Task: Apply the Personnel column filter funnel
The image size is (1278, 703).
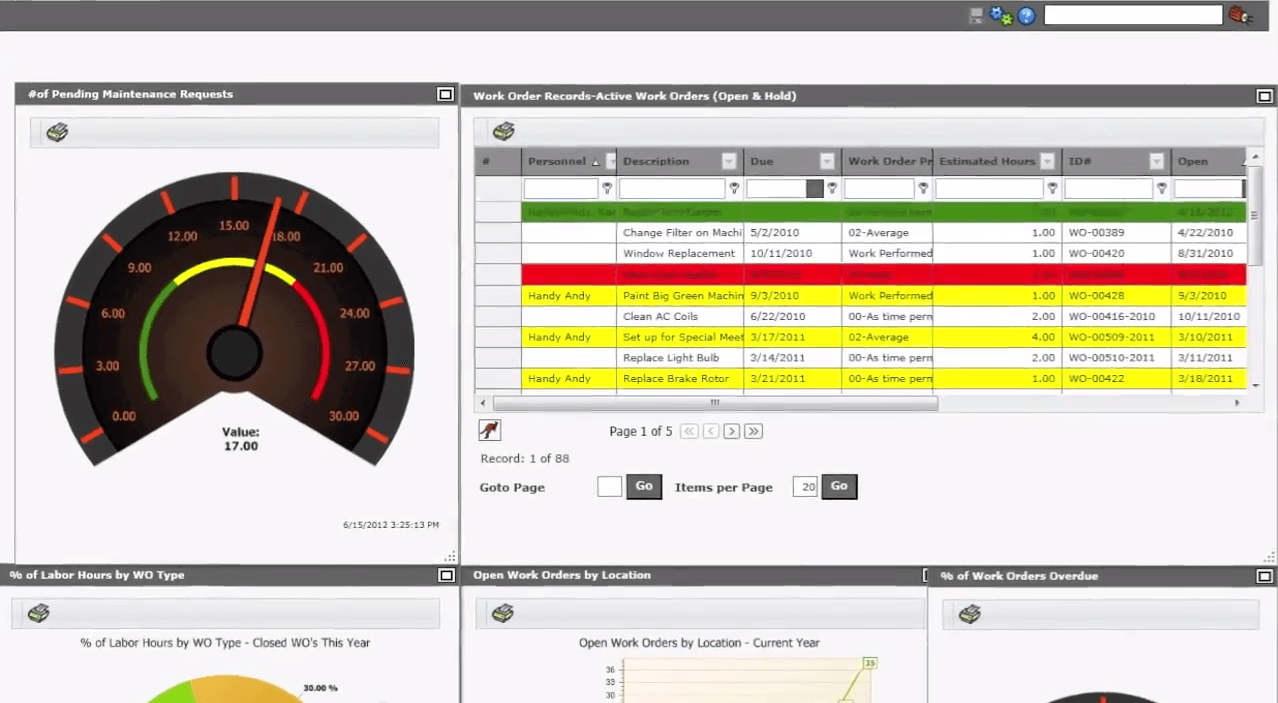Action: [x=607, y=188]
